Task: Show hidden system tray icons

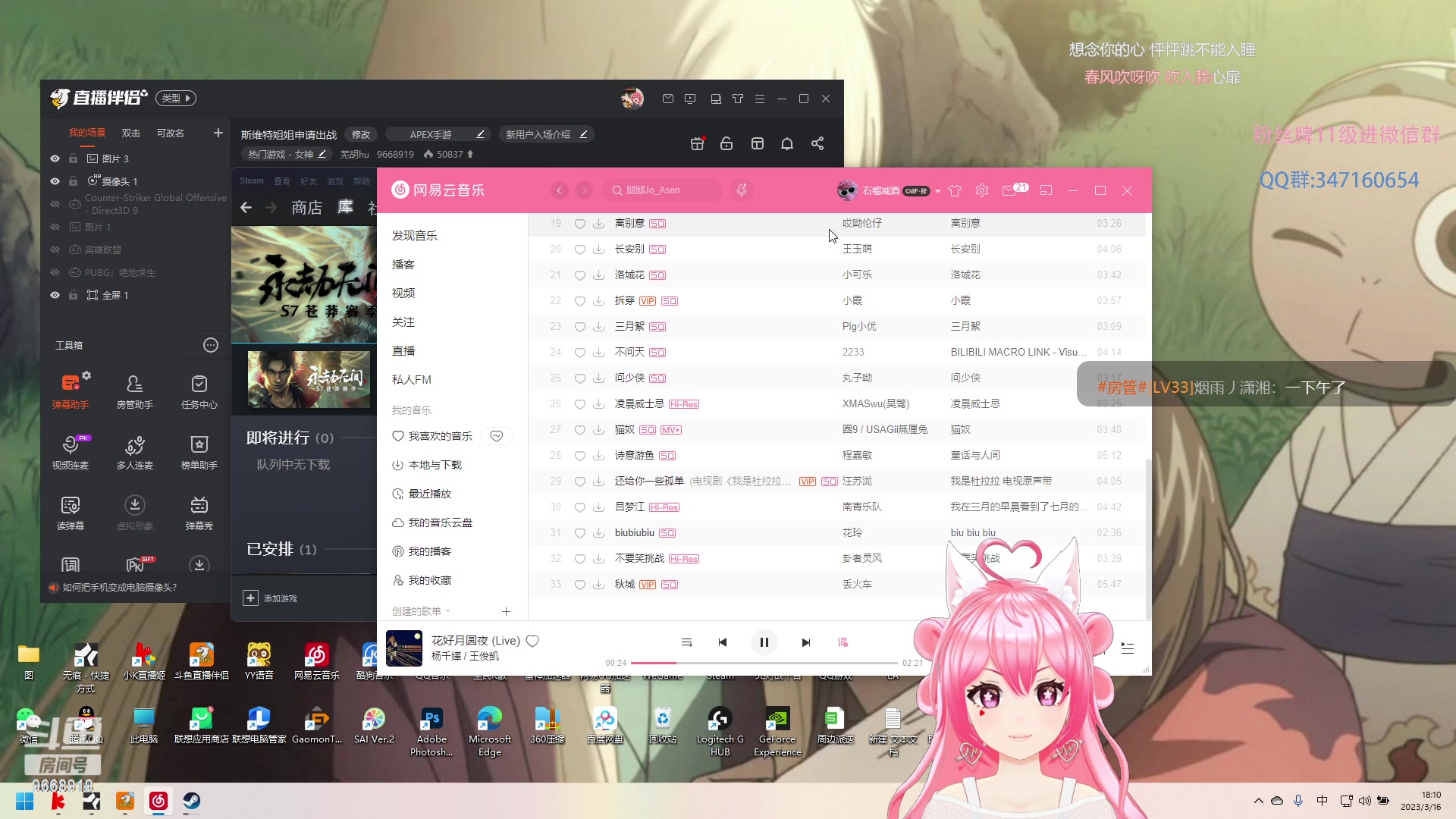Action: pos(1259,801)
